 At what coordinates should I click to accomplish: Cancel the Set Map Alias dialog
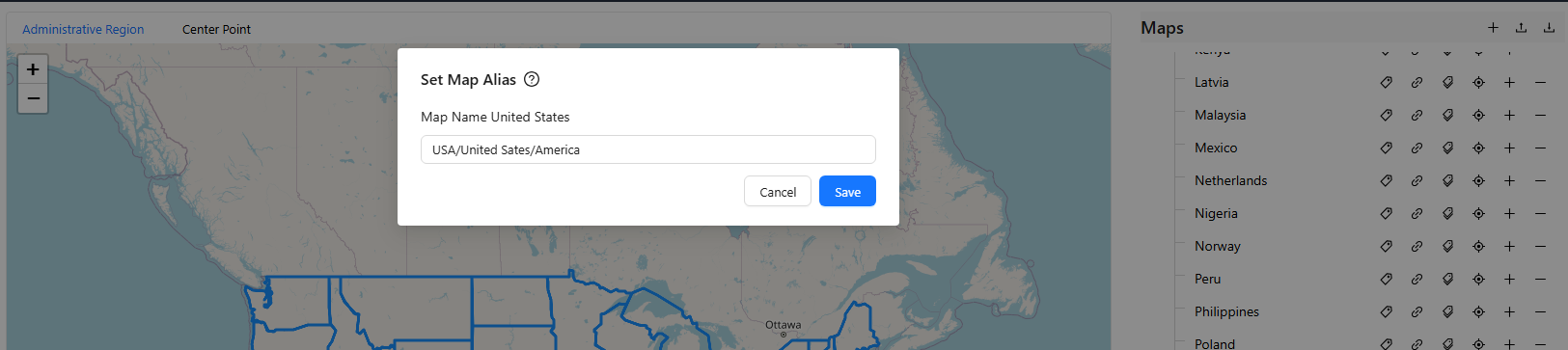(778, 191)
